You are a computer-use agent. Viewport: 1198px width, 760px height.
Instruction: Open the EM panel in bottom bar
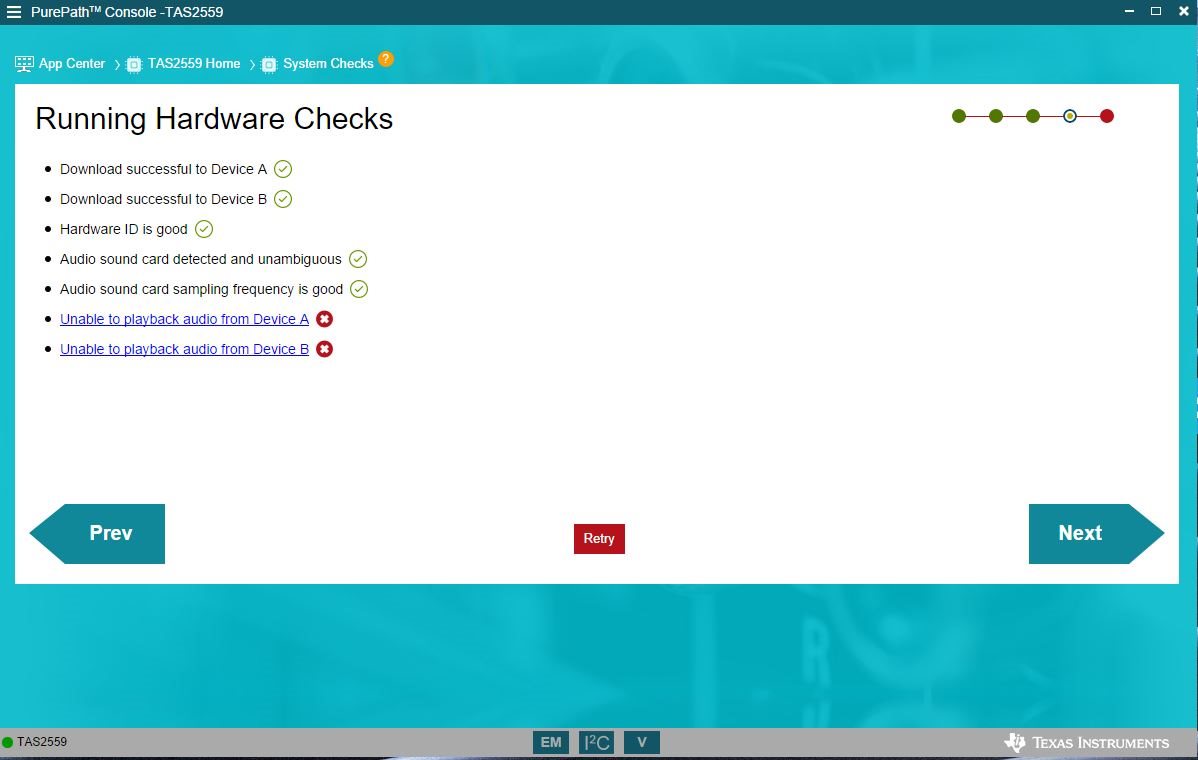click(x=551, y=742)
